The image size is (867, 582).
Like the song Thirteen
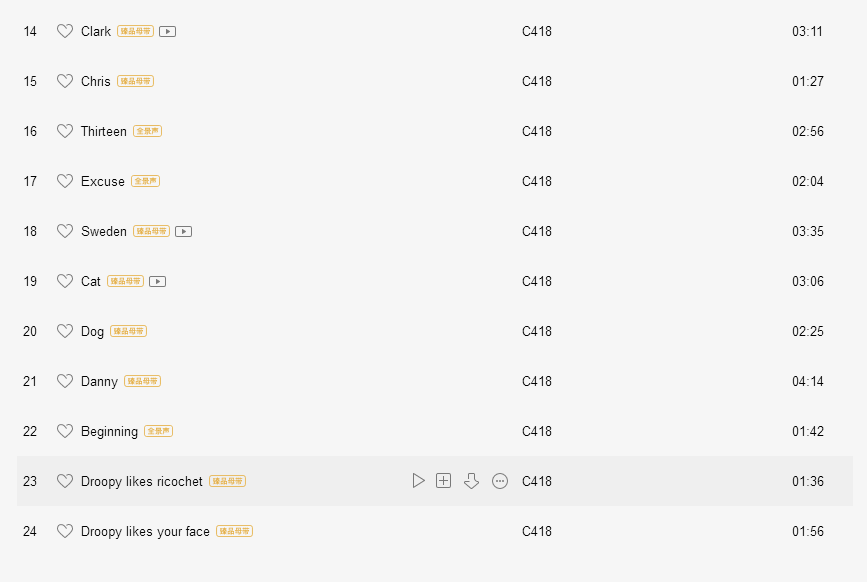65,132
